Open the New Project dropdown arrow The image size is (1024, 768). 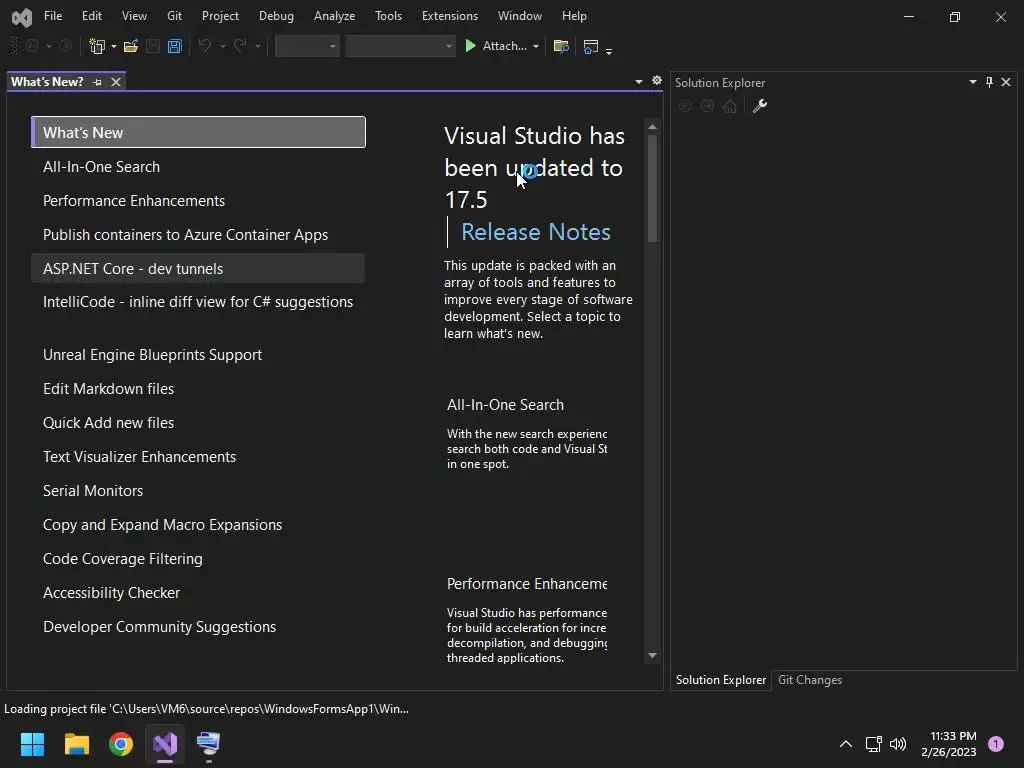pos(114,46)
